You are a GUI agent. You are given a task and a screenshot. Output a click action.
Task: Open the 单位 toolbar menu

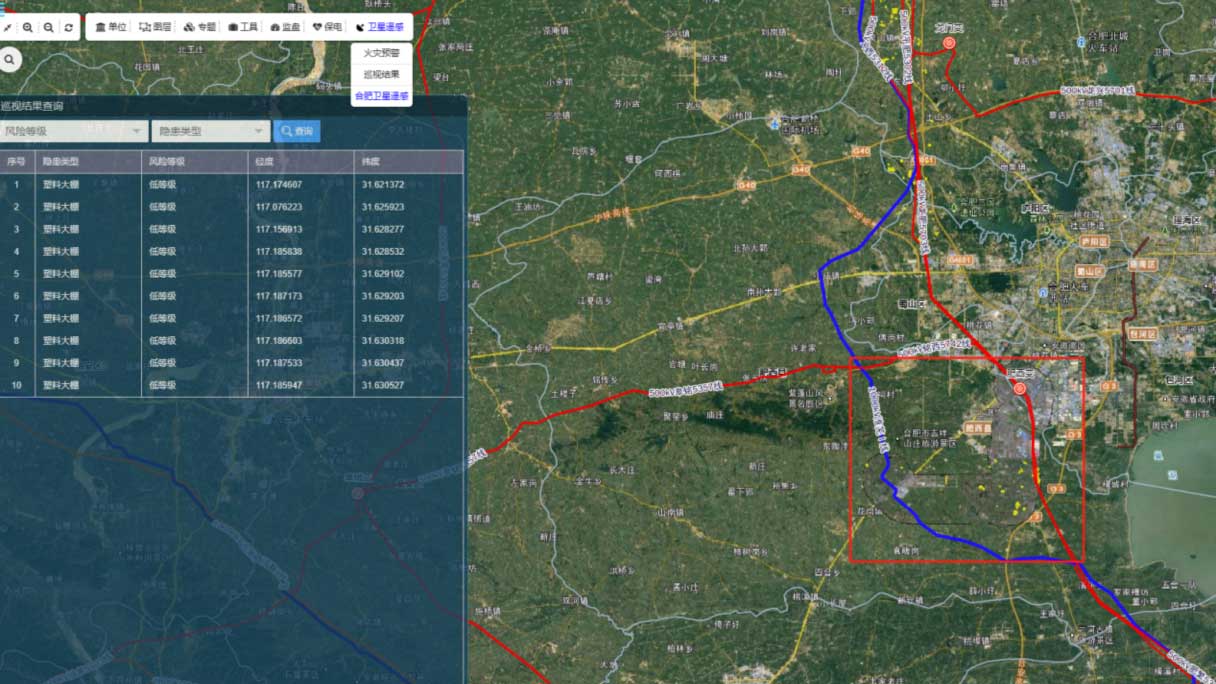(111, 27)
